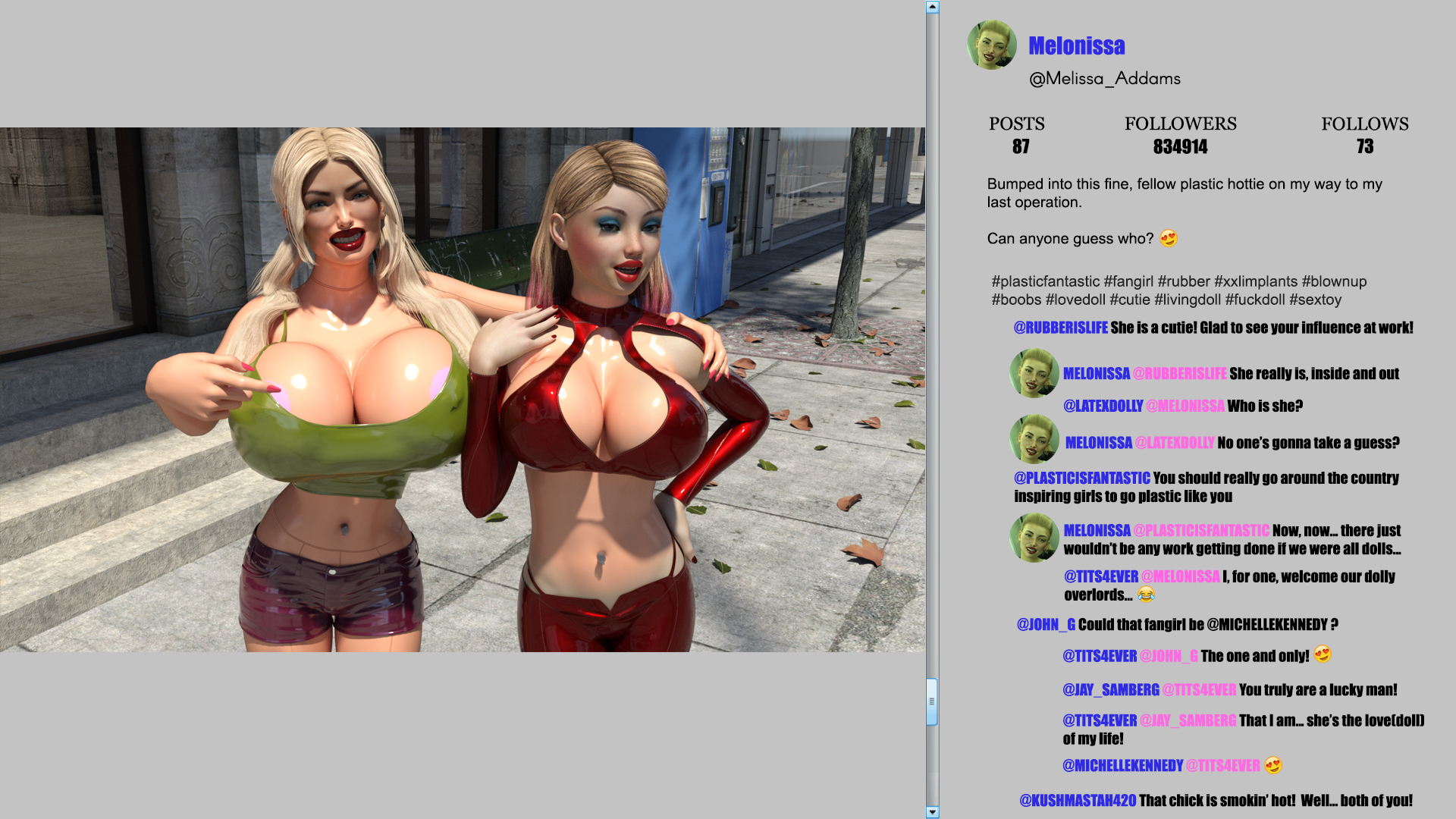Open commenter @RUBBERISLIFE on the 'She is a cutie' comment
This screenshot has height=819, width=1456.
click(x=1061, y=328)
